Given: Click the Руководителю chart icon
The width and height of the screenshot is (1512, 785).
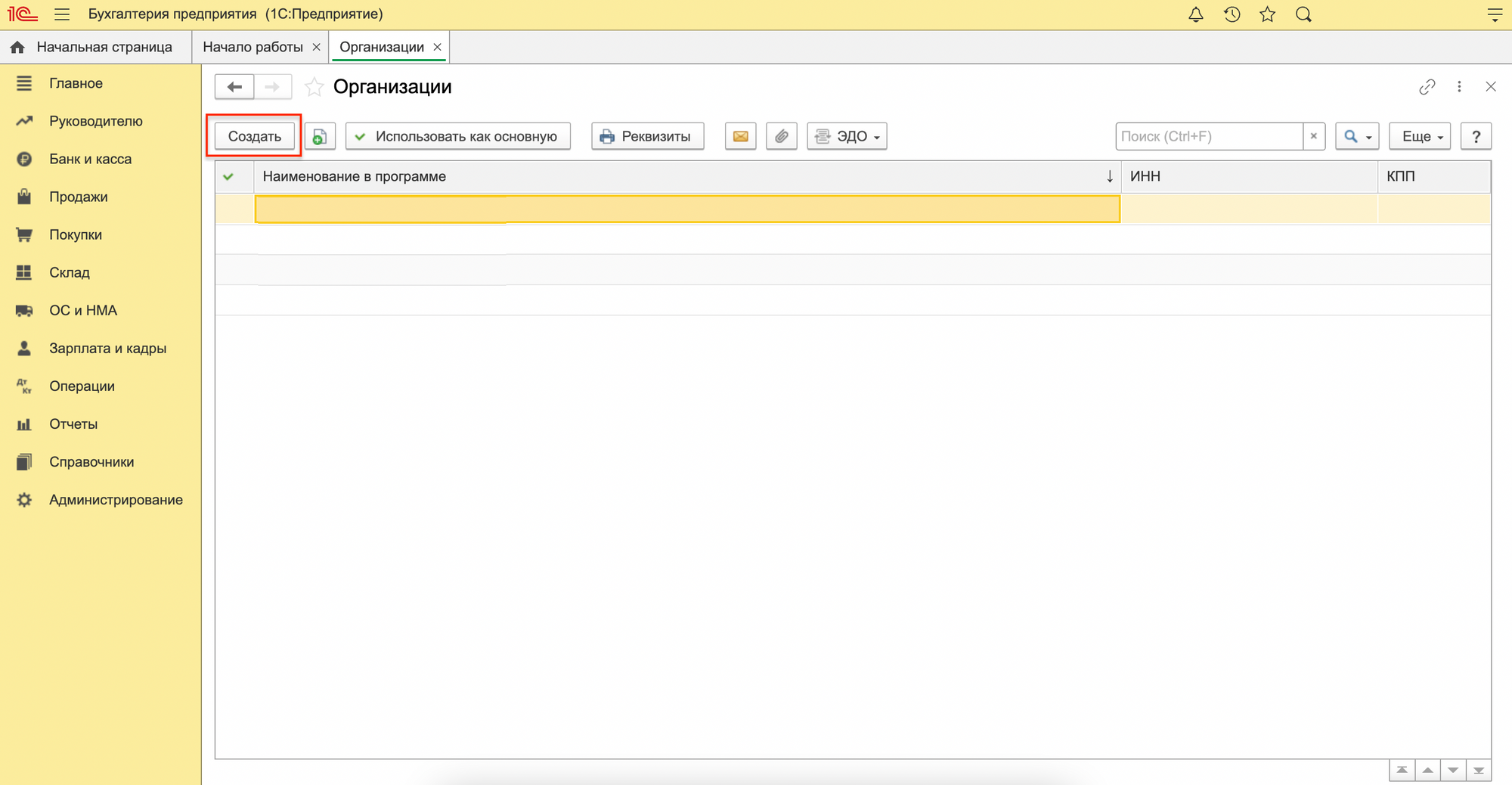Looking at the screenshot, I should 24,121.
